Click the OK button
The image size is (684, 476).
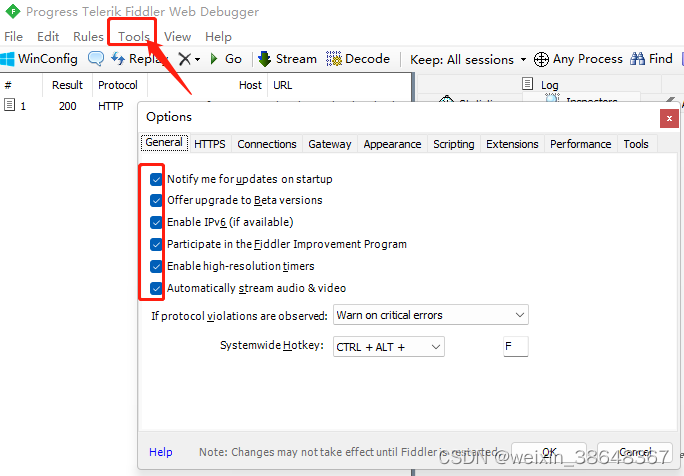click(x=549, y=452)
